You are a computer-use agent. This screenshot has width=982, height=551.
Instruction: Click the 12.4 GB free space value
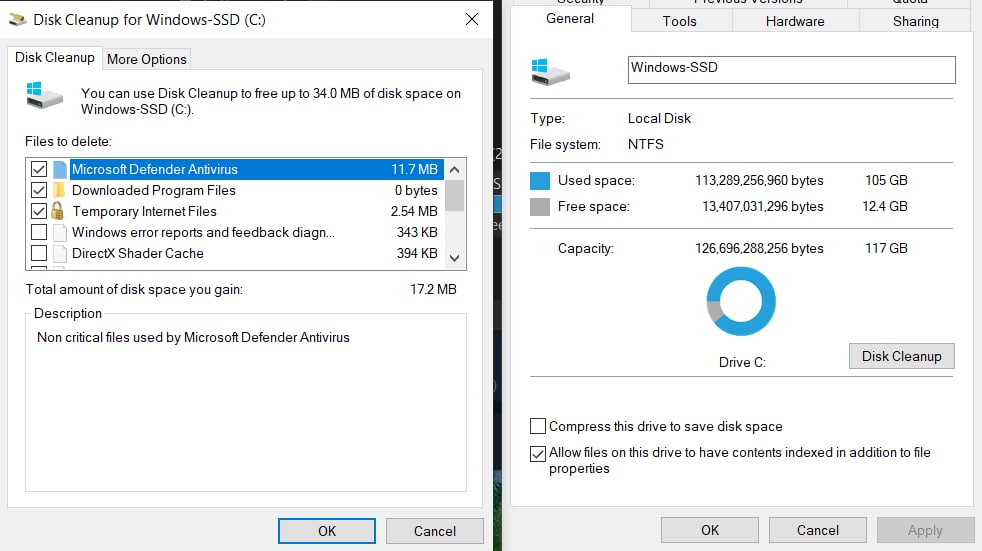pos(885,207)
